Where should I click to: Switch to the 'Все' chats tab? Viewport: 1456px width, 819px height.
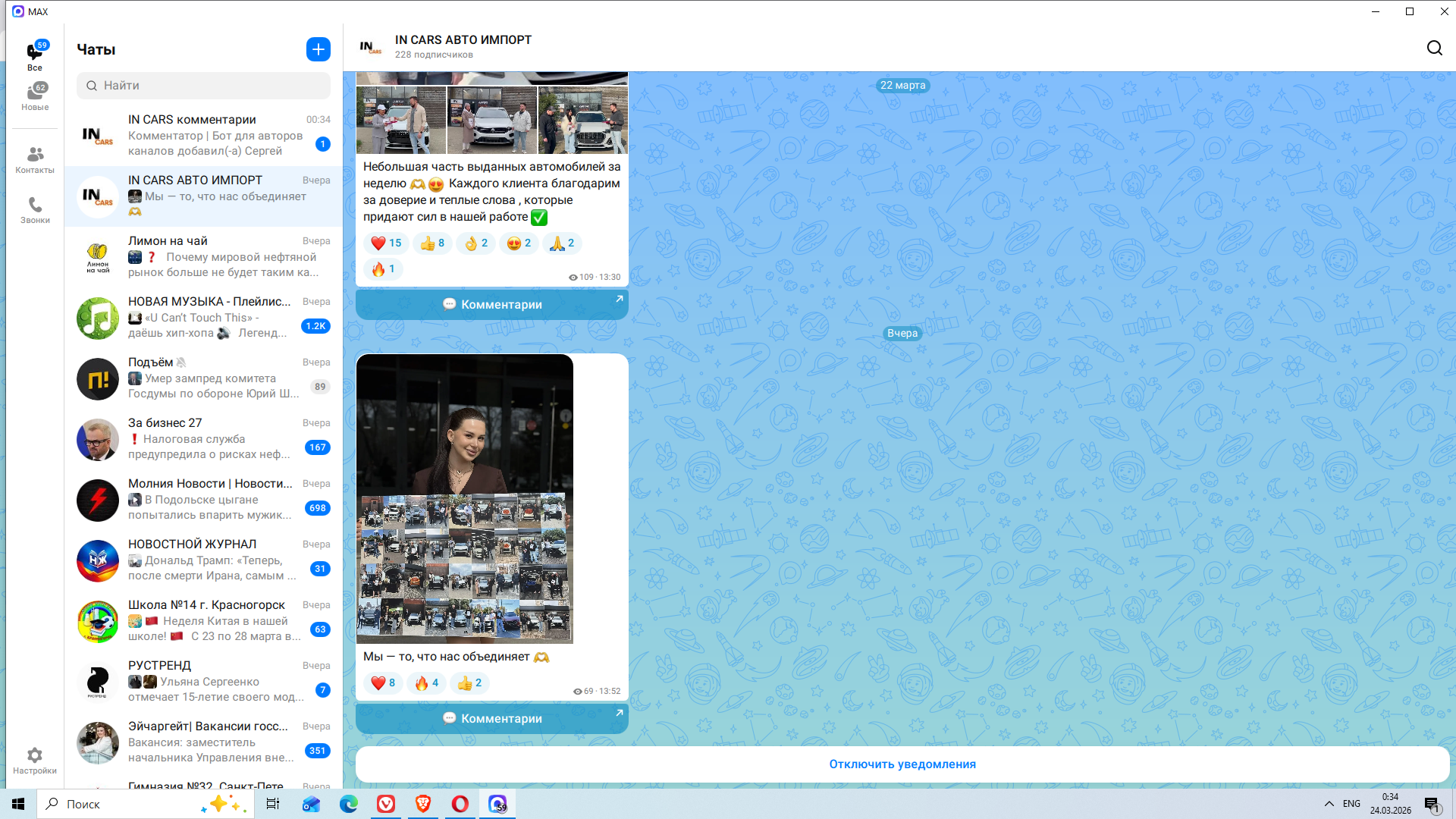35,56
